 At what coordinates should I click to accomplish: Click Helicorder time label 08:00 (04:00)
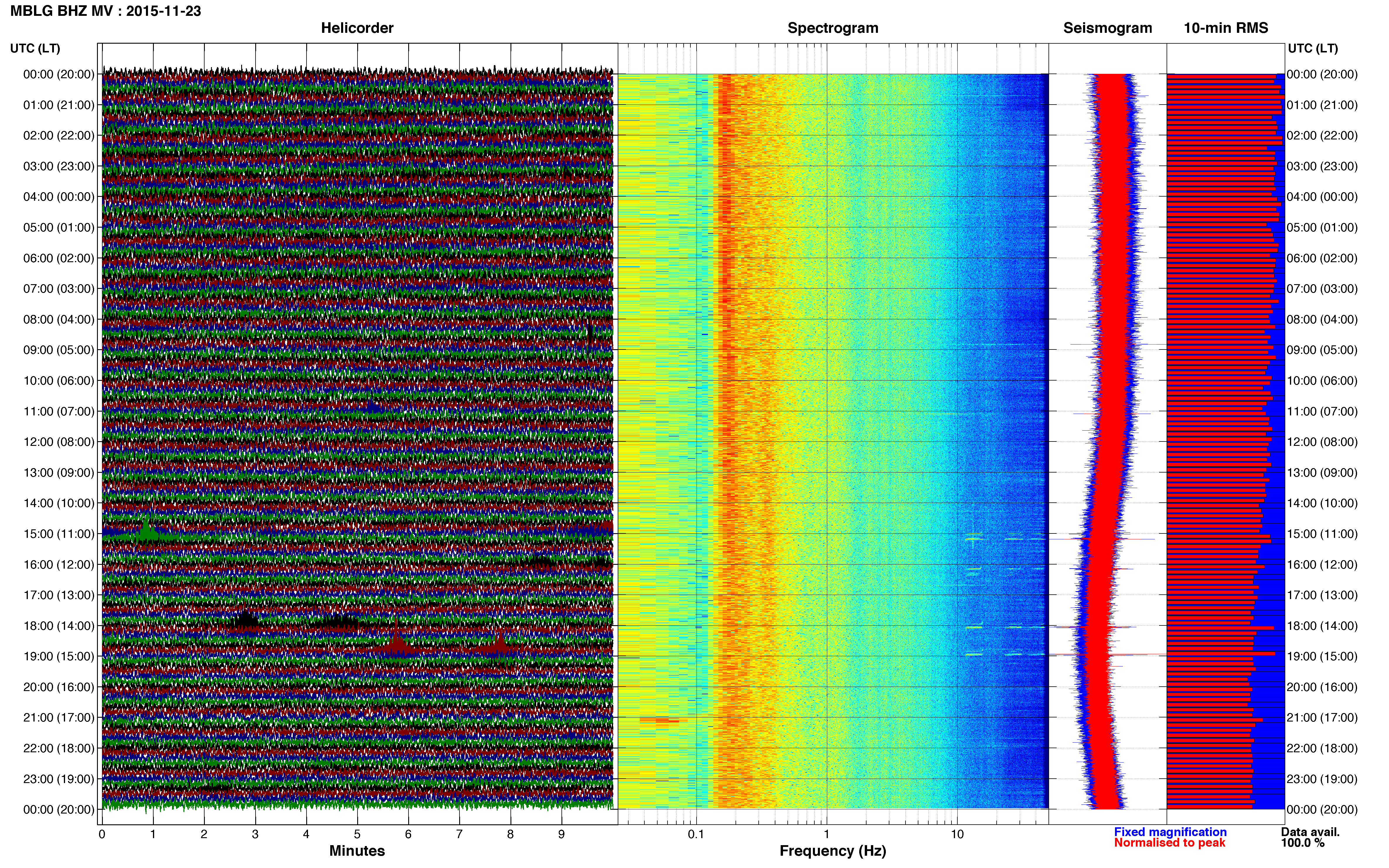coord(59,319)
